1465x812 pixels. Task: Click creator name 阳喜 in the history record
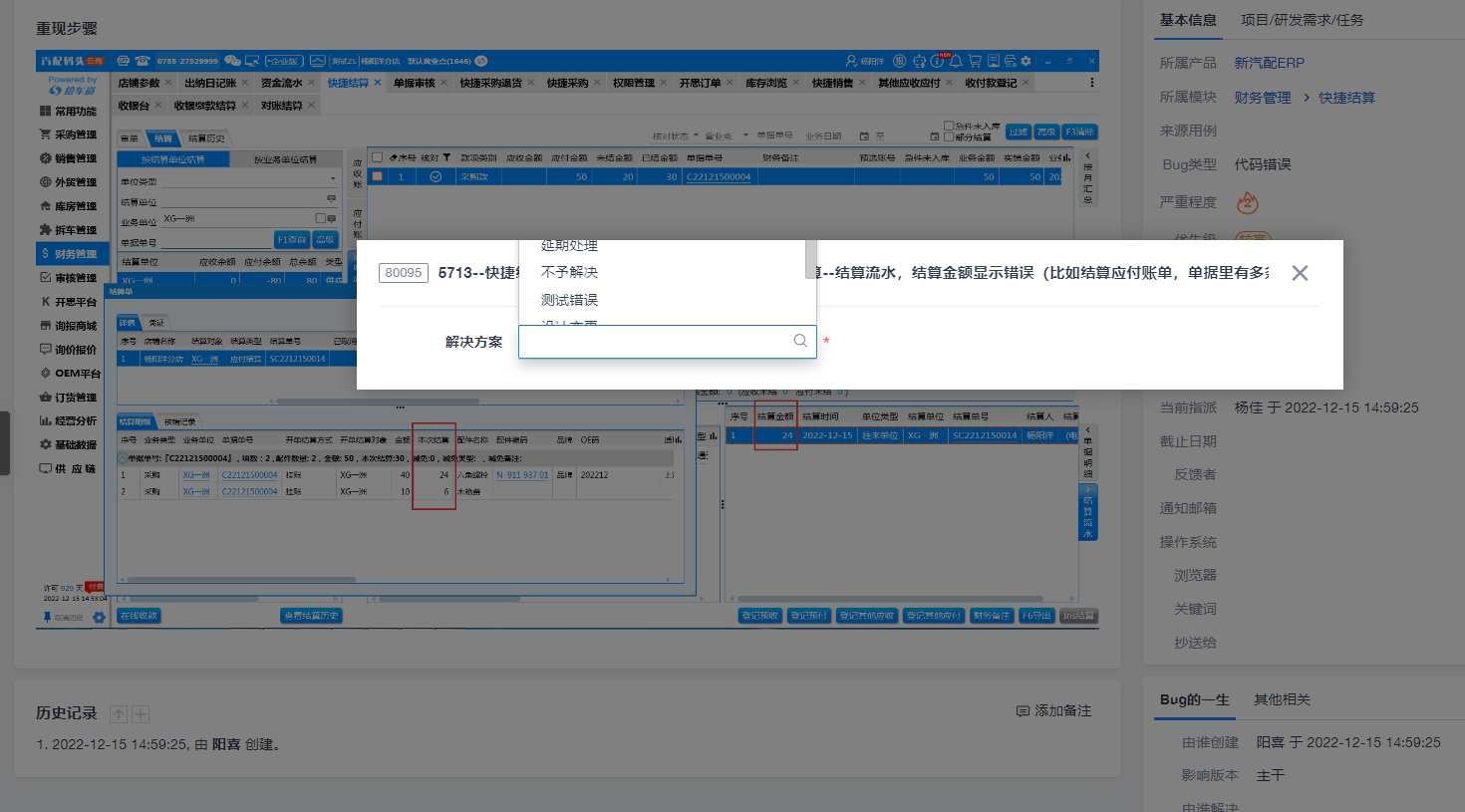click(x=226, y=744)
